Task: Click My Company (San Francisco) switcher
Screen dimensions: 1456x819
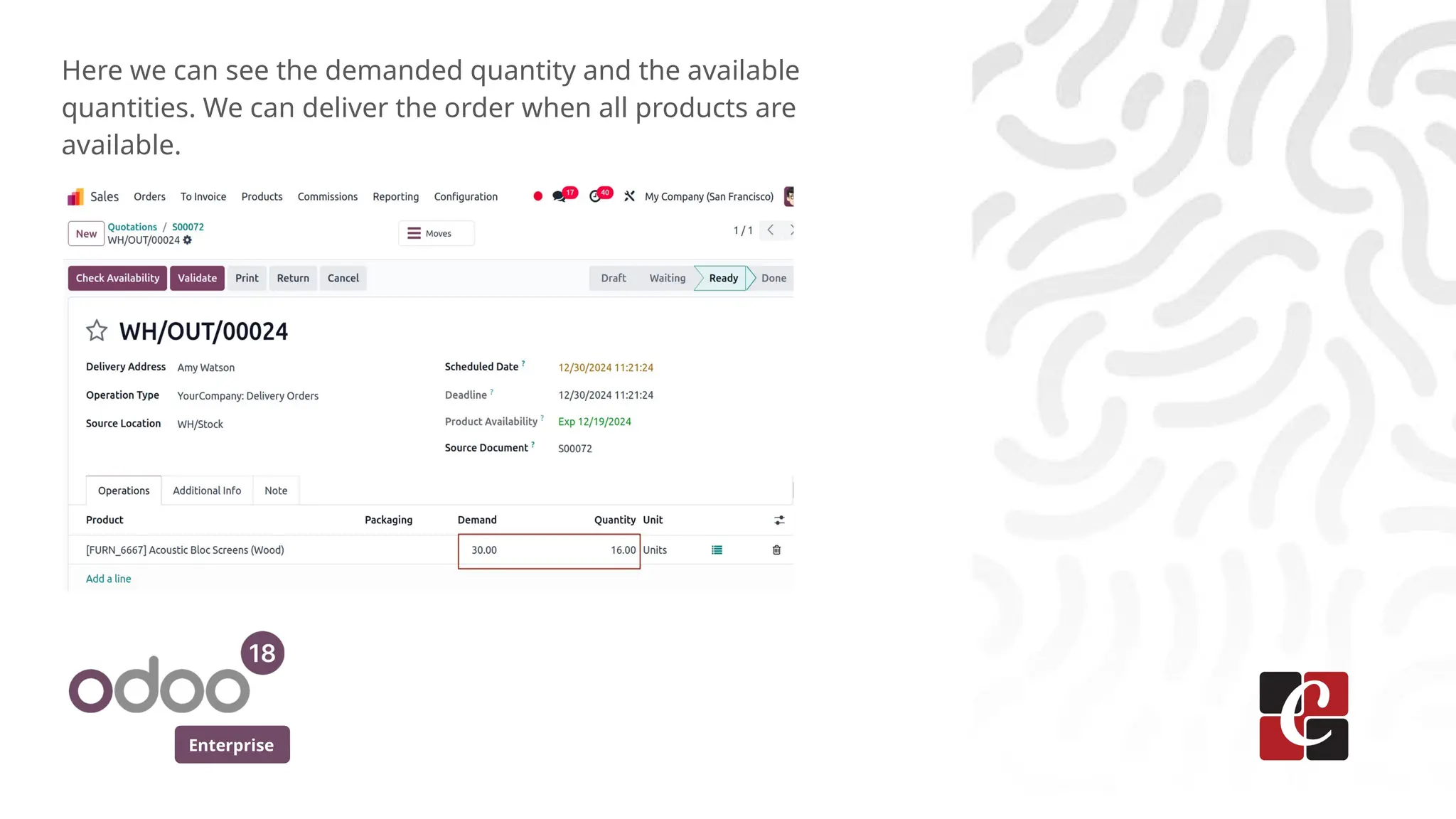Action: click(709, 197)
